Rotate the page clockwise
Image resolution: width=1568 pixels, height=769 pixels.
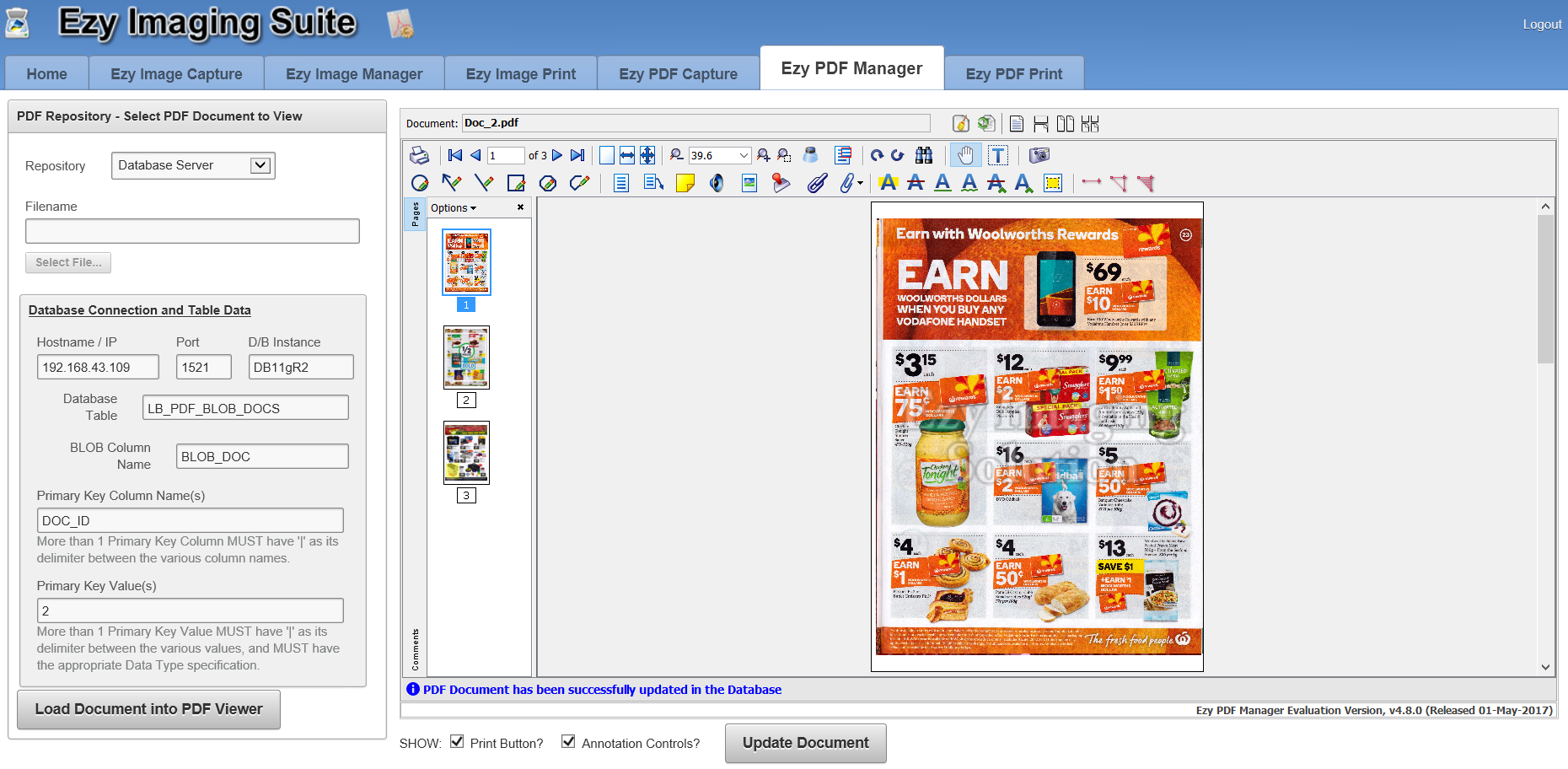coord(898,155)
